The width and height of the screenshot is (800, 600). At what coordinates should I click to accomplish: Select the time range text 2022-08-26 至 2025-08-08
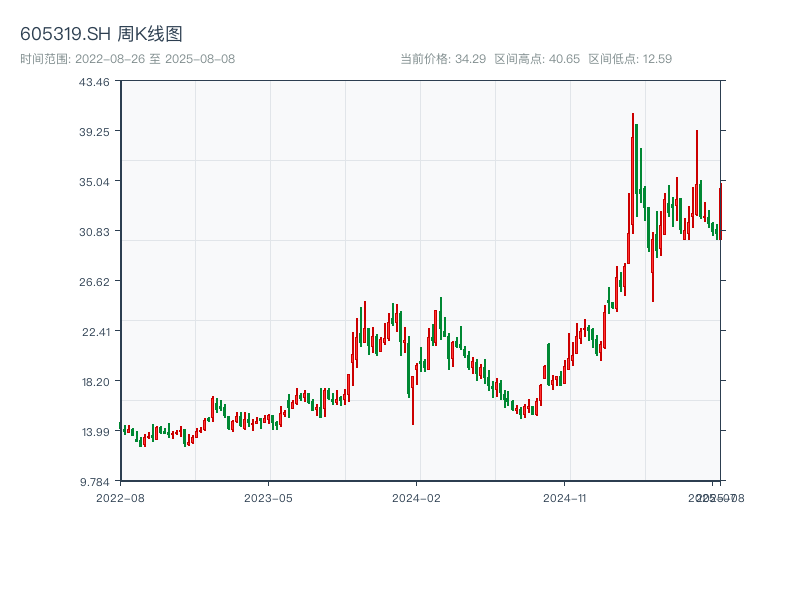point(155,59)
